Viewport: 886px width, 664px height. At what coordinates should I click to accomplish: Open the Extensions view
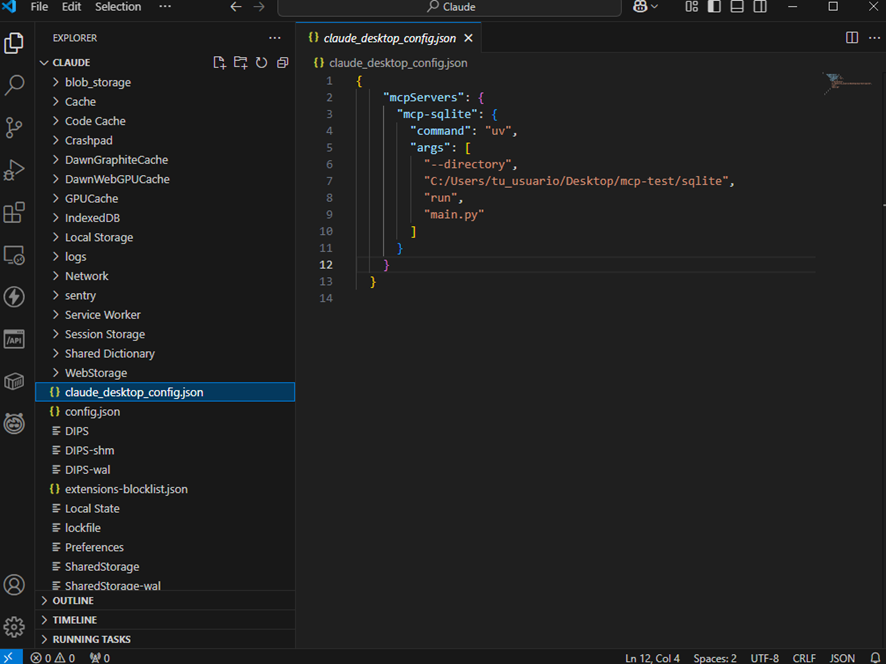[x=14, y=213]
